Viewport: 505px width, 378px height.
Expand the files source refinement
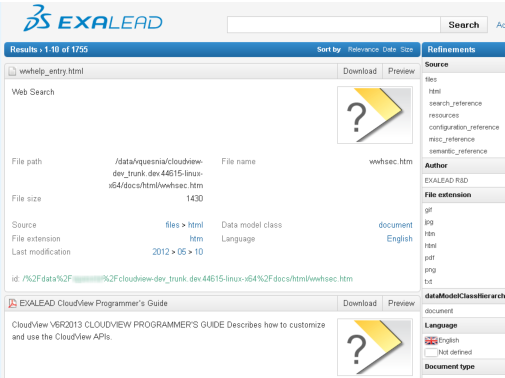tap(431, 79)
